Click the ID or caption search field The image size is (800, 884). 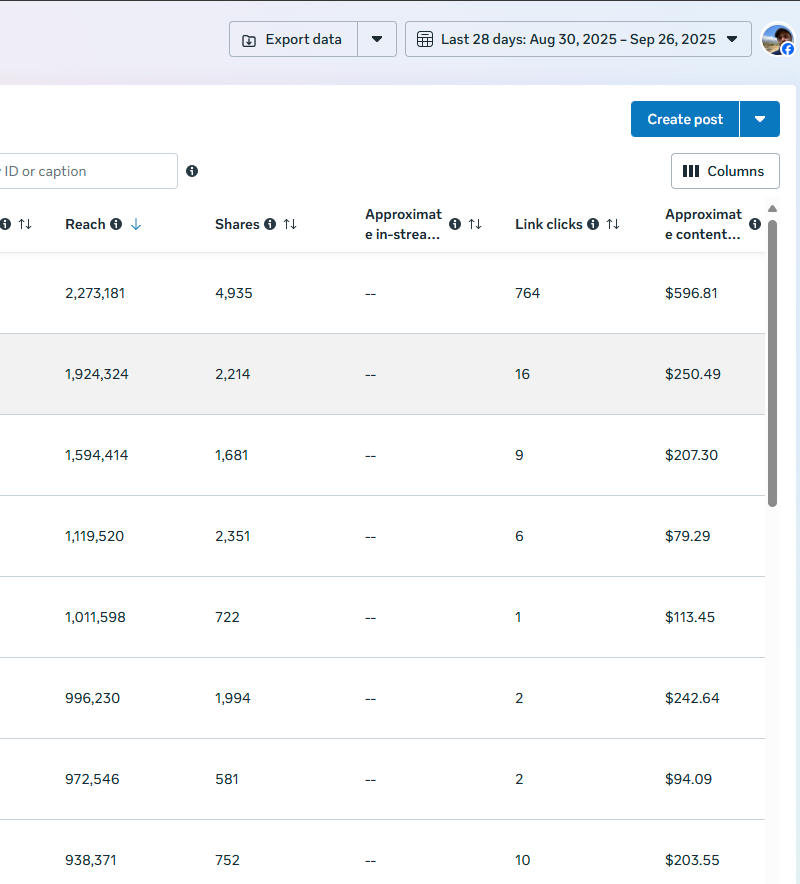coord(88,171)
